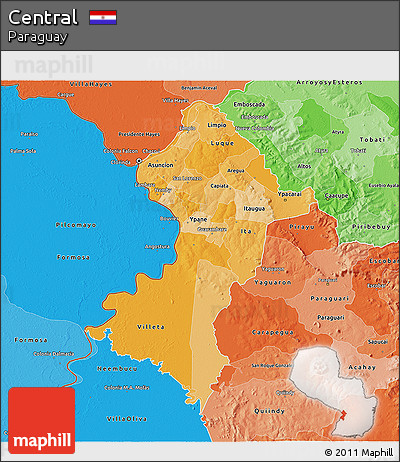This screenshot has width=400, height=462.
Task: Select the "Luque" map label
Action: (x=222, y=143)
